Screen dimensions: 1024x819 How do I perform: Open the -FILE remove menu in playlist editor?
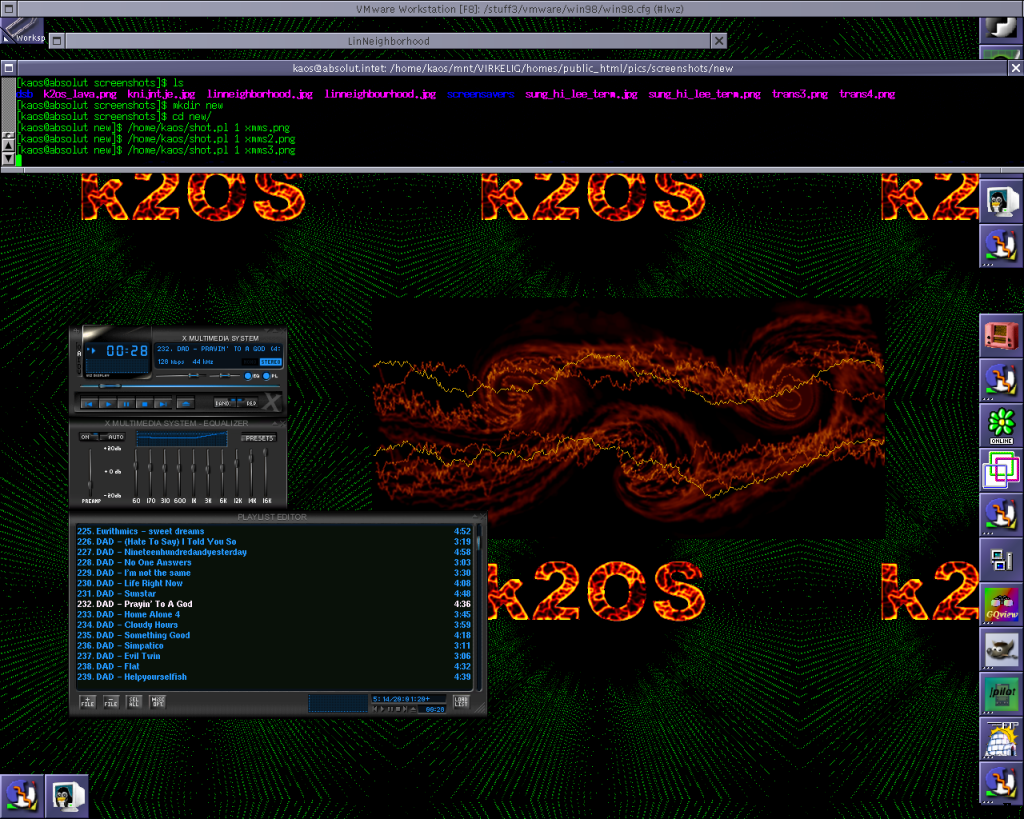click(111, 702)
